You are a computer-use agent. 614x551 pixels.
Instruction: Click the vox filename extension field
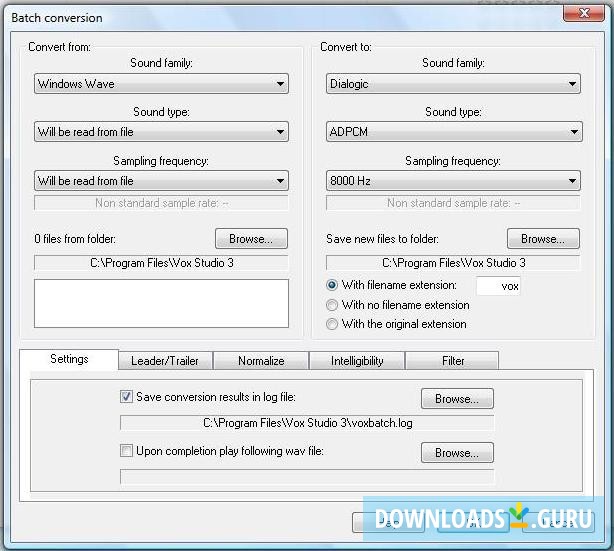(x=498, y=286)
